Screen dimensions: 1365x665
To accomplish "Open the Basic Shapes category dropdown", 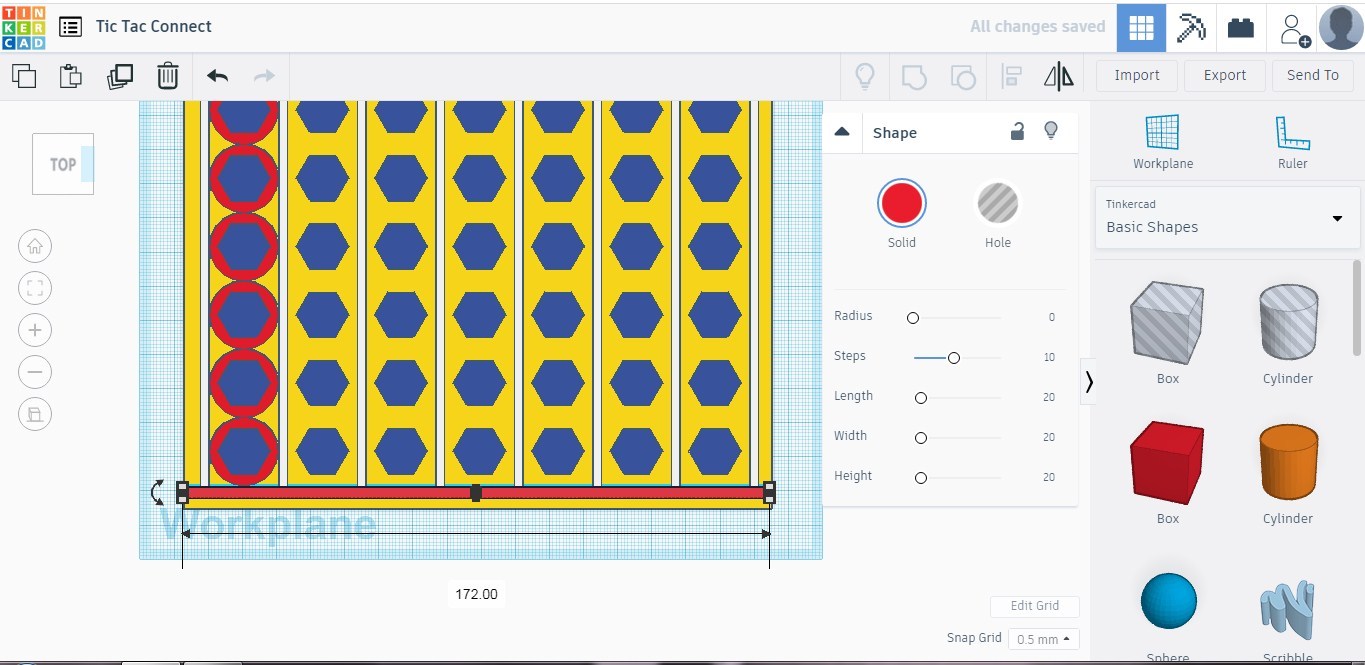I will coord(1227,217).
